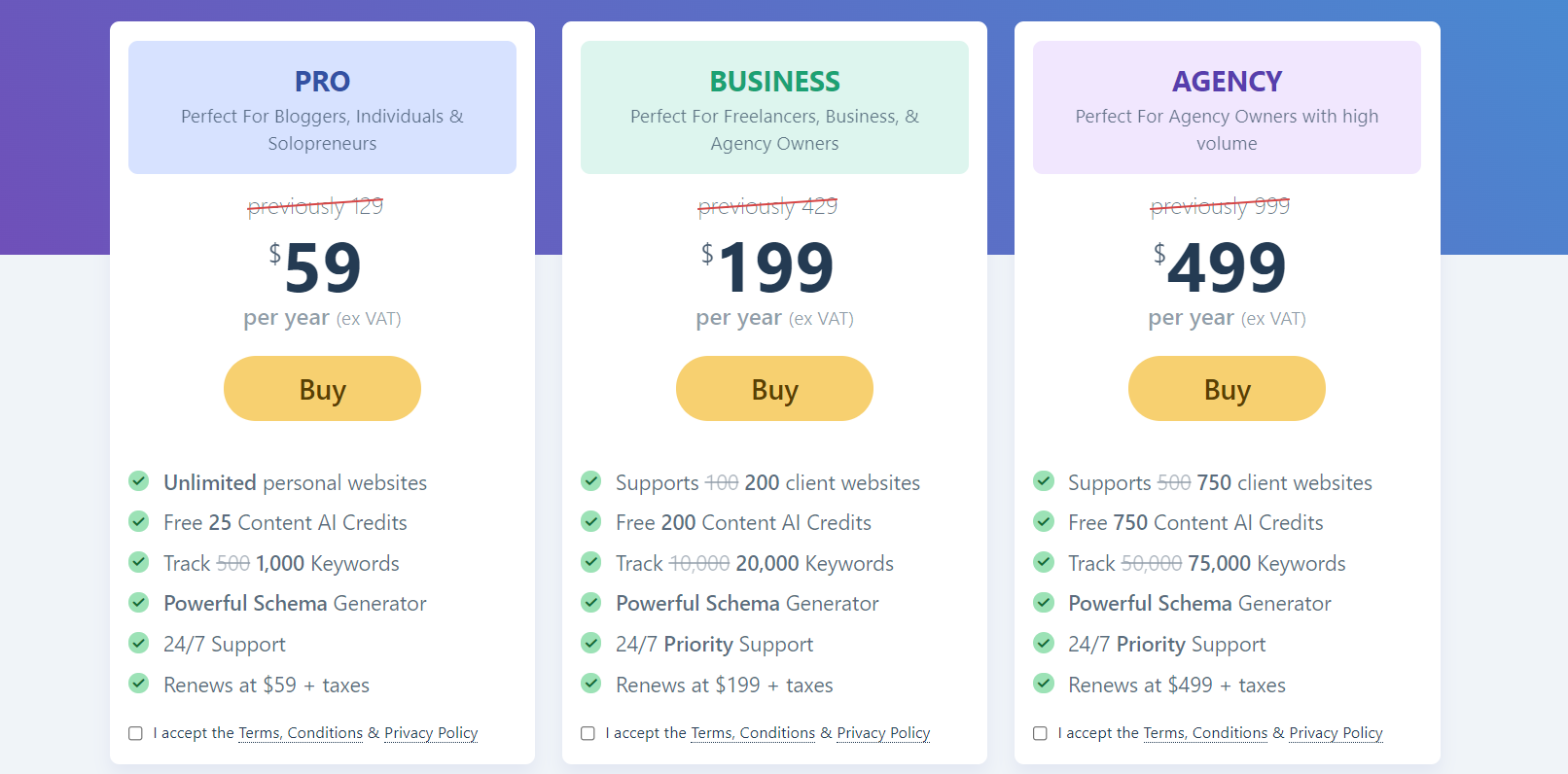Image resolution: width=1568 pixels, height=774 pixels.
Task: Click checkmark icon beside BUSINESS Powerful Schema Generator
Action: [x=591, y=602]
